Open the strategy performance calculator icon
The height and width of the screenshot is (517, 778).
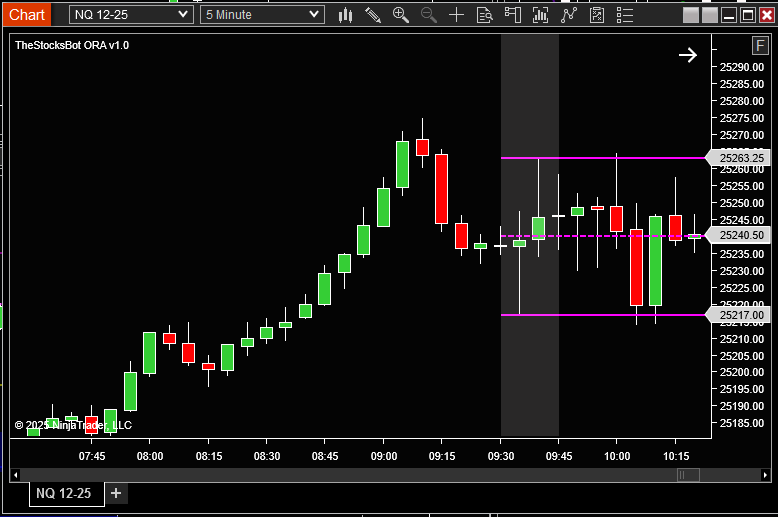[x=597, y=15]
